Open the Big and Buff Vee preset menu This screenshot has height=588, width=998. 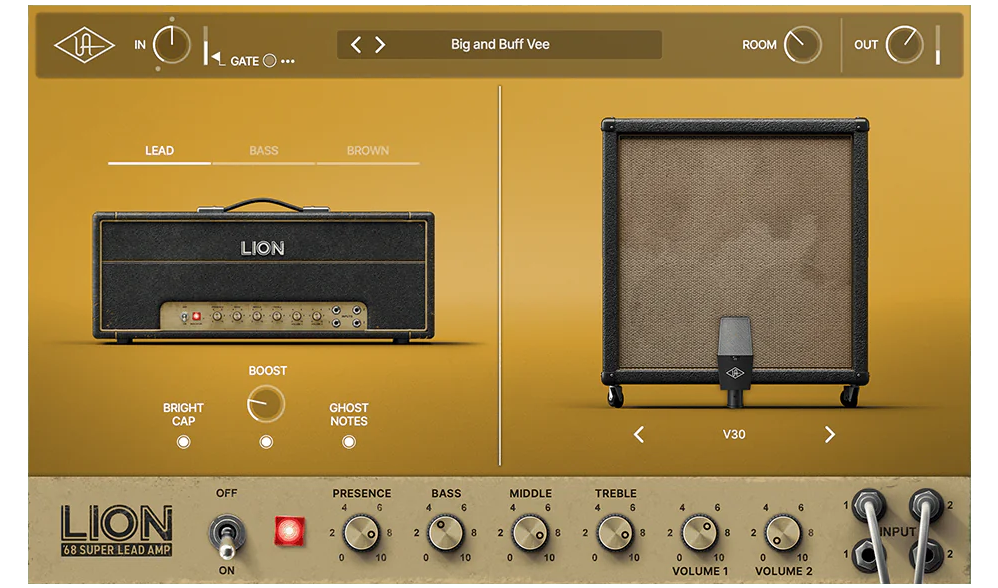[500, 45]
